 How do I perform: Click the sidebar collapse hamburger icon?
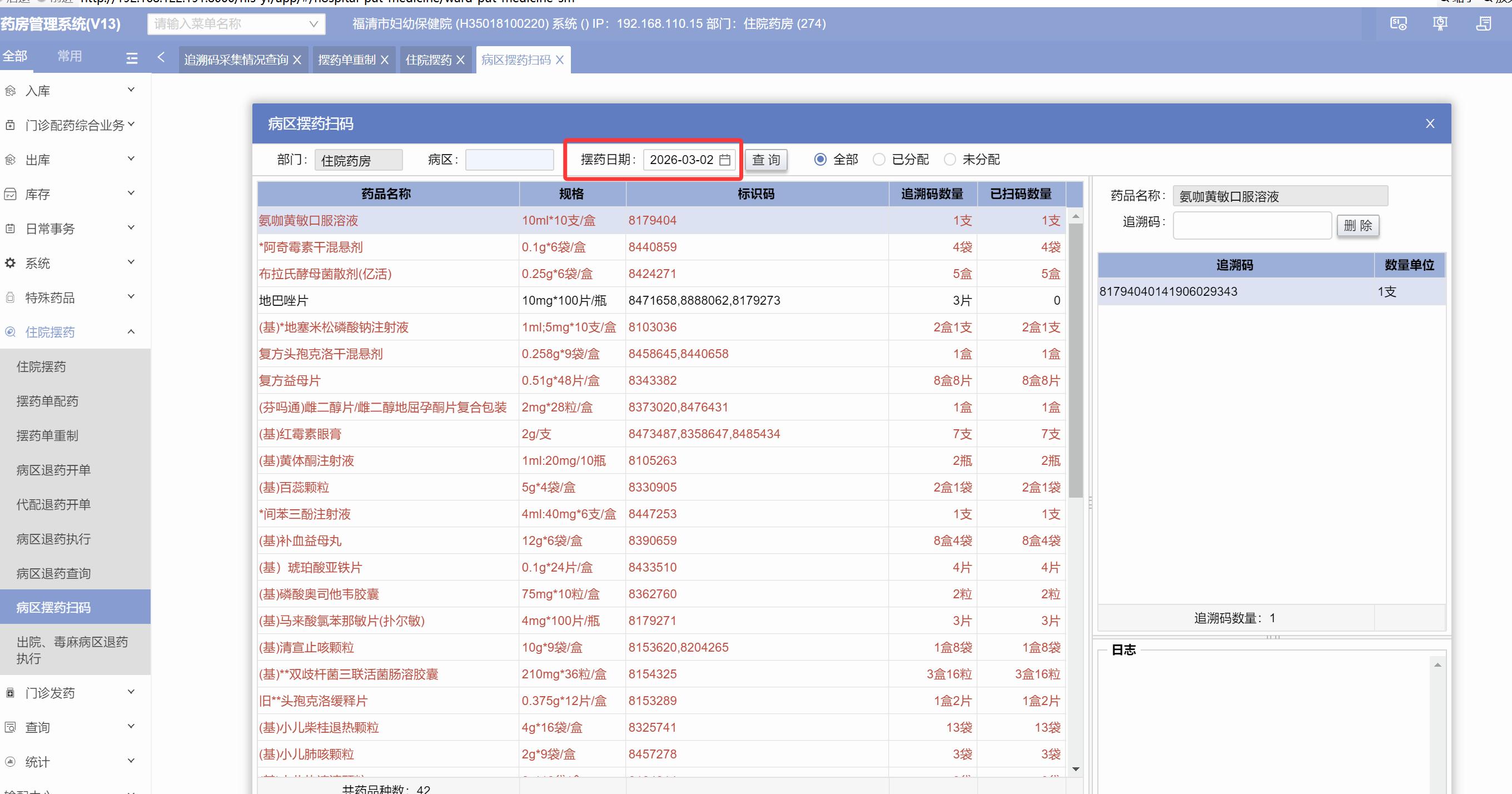pyautogui.click(x=132, y=58)
